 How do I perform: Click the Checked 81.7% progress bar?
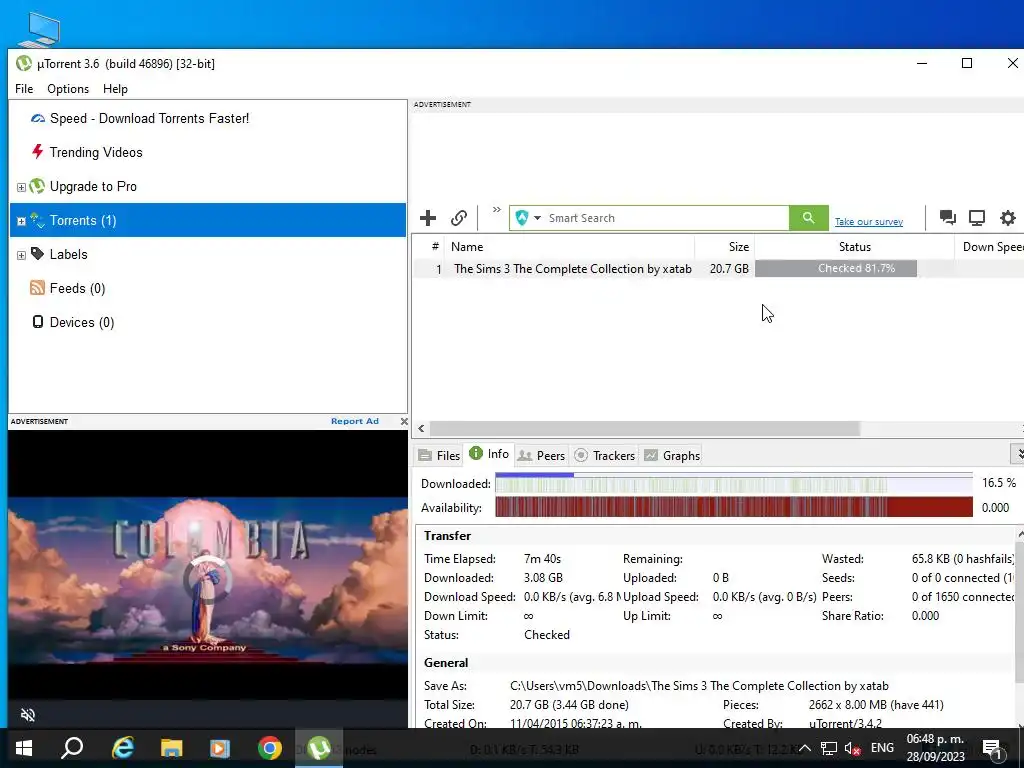pos(836,268)
